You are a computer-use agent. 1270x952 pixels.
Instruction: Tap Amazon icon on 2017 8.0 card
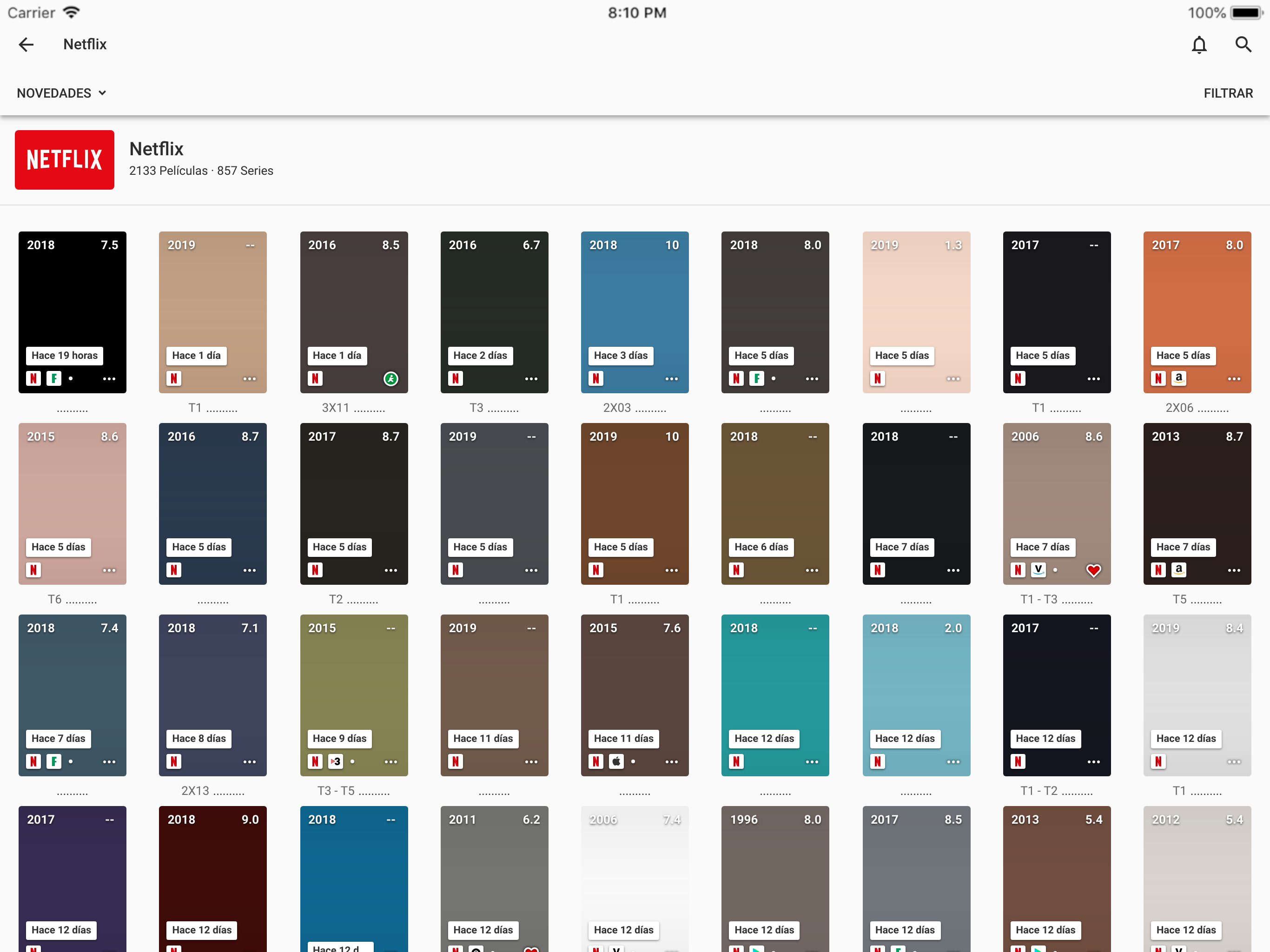pyautogui.click(x=1179, y=378)
